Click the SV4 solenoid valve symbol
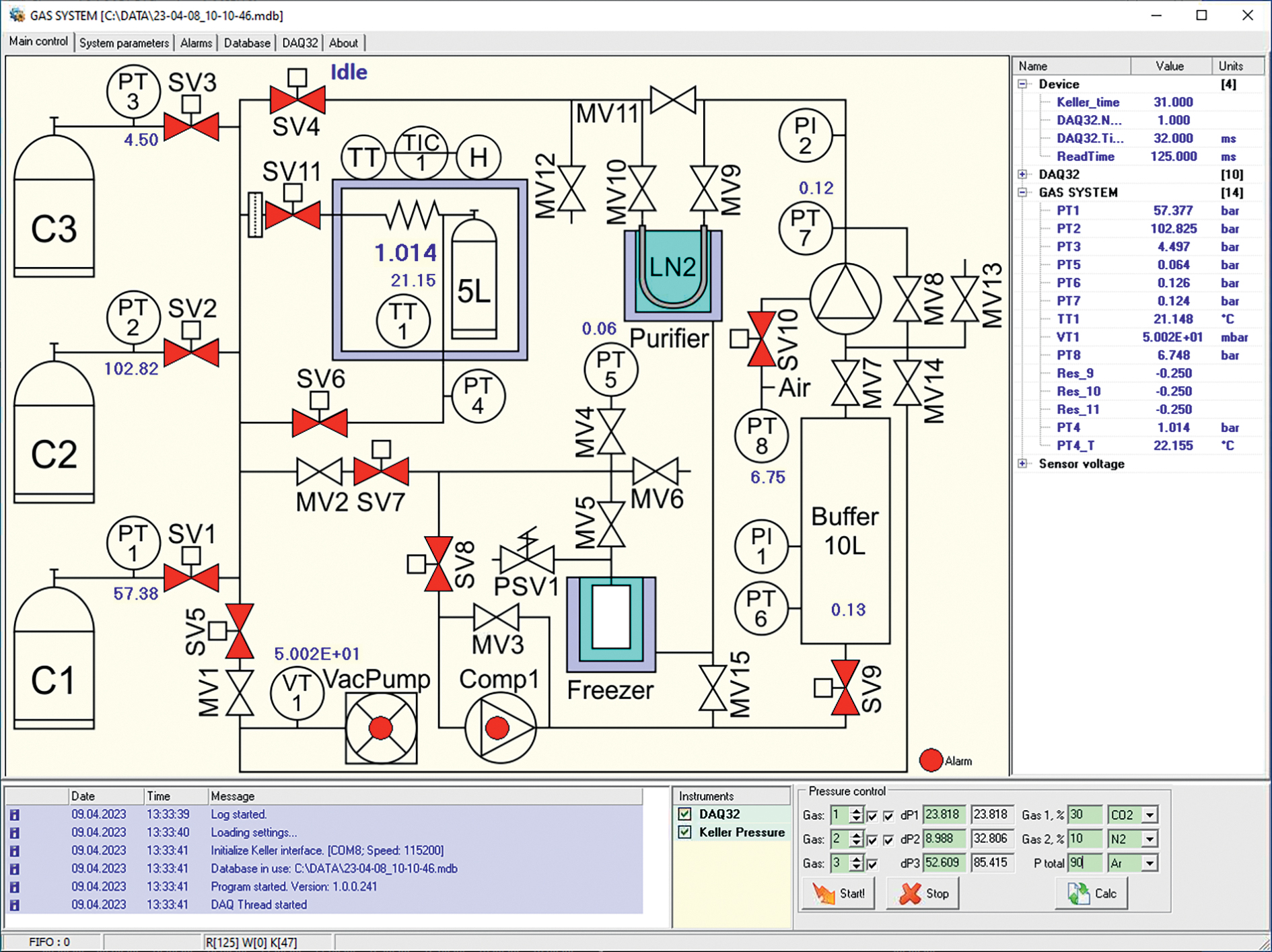Image resolution: width=1272 pixels, height=952 pixels. tap(297, 100)
